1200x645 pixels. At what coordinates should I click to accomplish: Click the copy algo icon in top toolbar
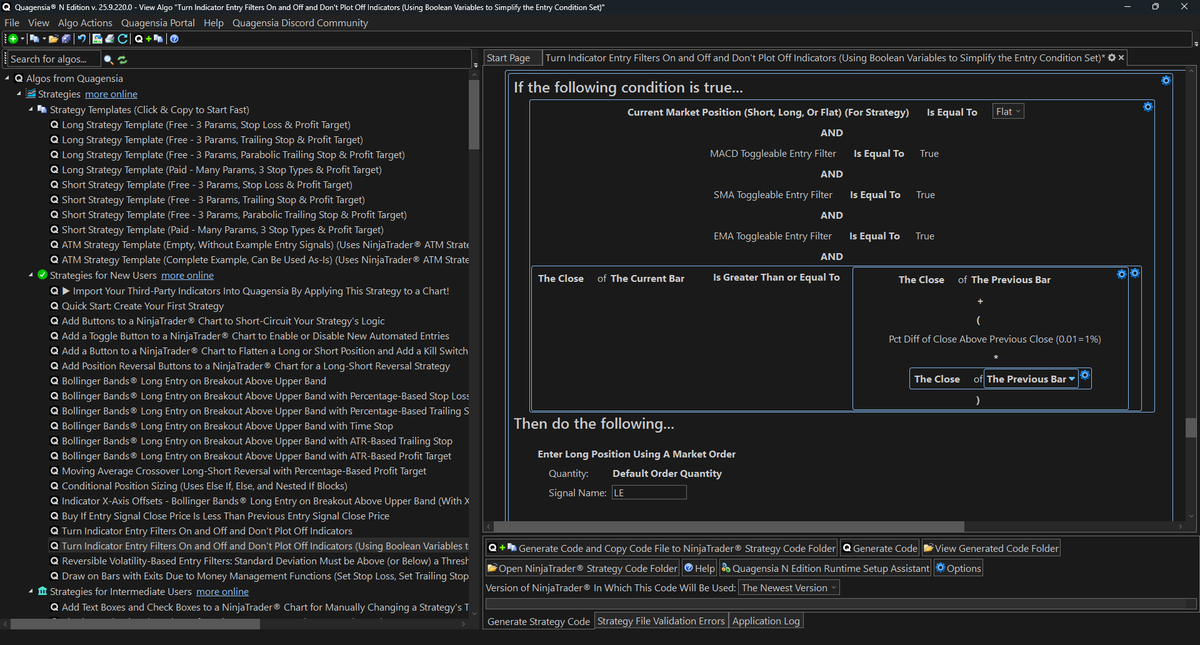(x=34, y=39)
